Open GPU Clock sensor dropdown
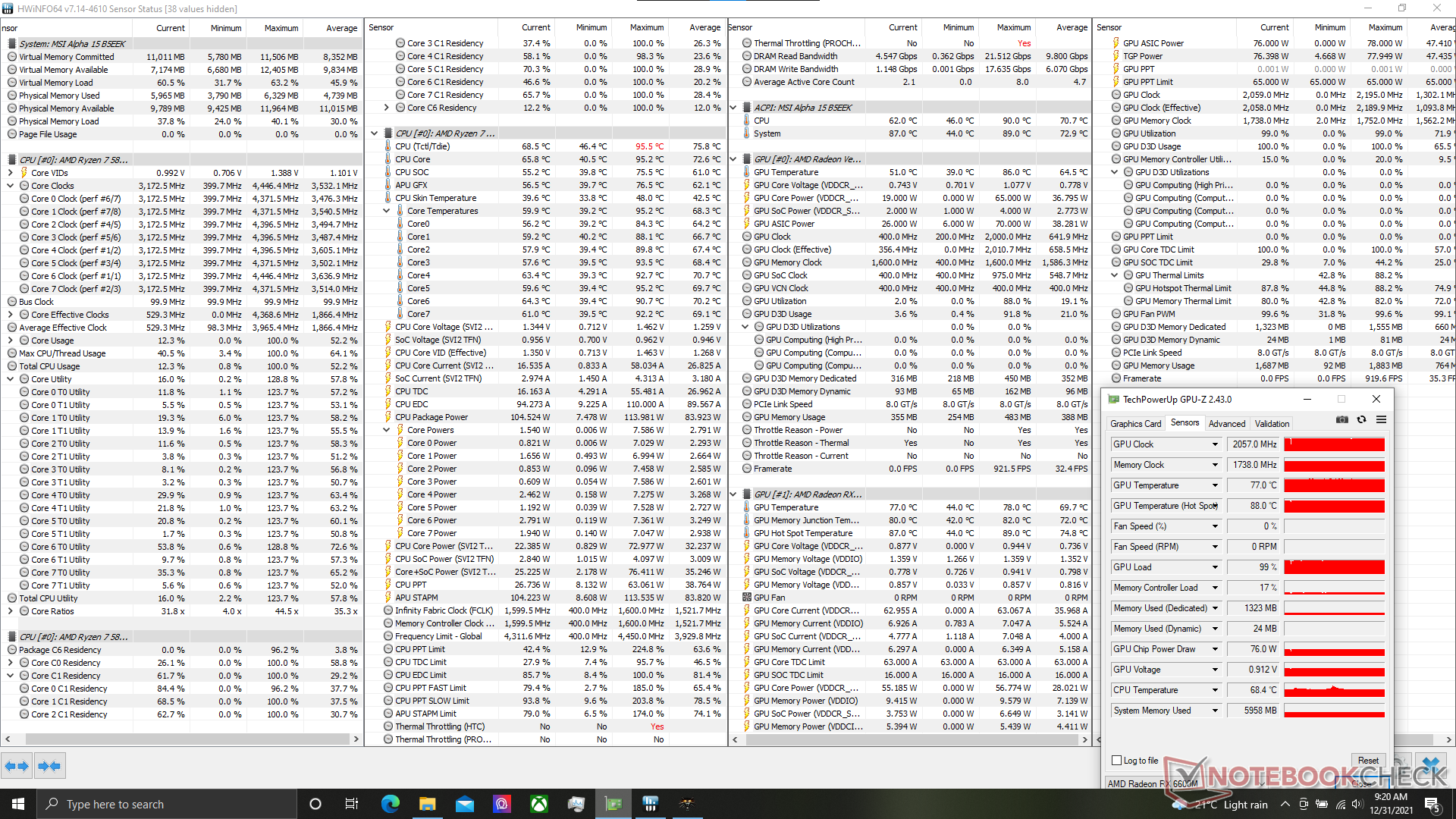Viewport: 1456px width, 819px height. click(x=1215, y=444)
